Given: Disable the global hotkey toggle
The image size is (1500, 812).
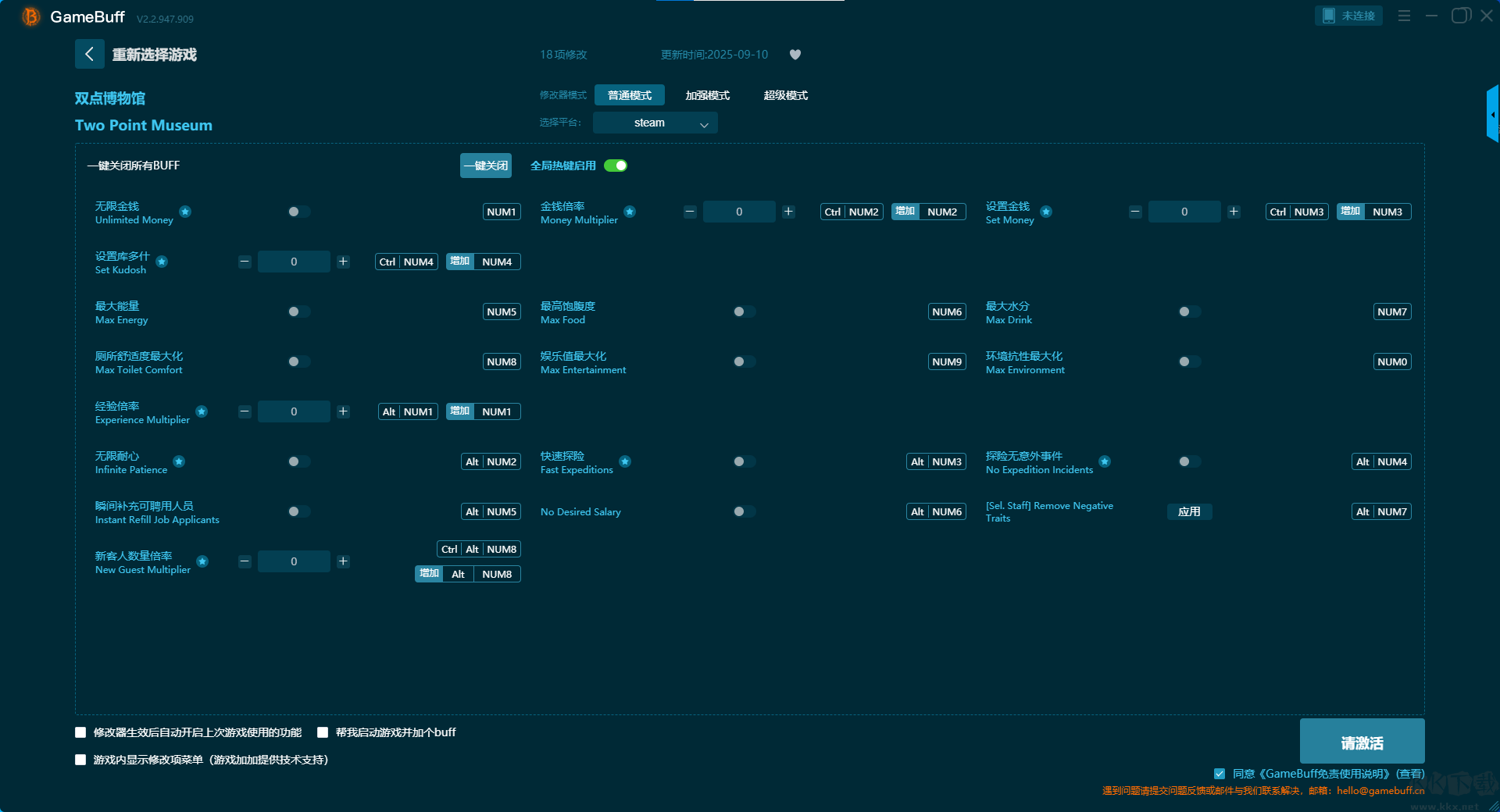Looking at the screenshot, I should click(616, 166).
